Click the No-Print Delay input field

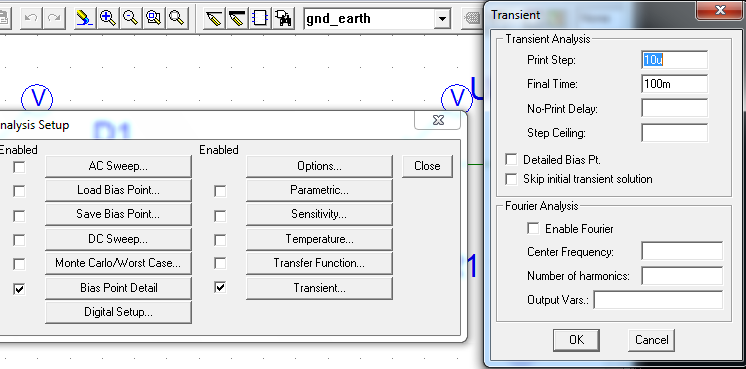[x=675, y=108]
